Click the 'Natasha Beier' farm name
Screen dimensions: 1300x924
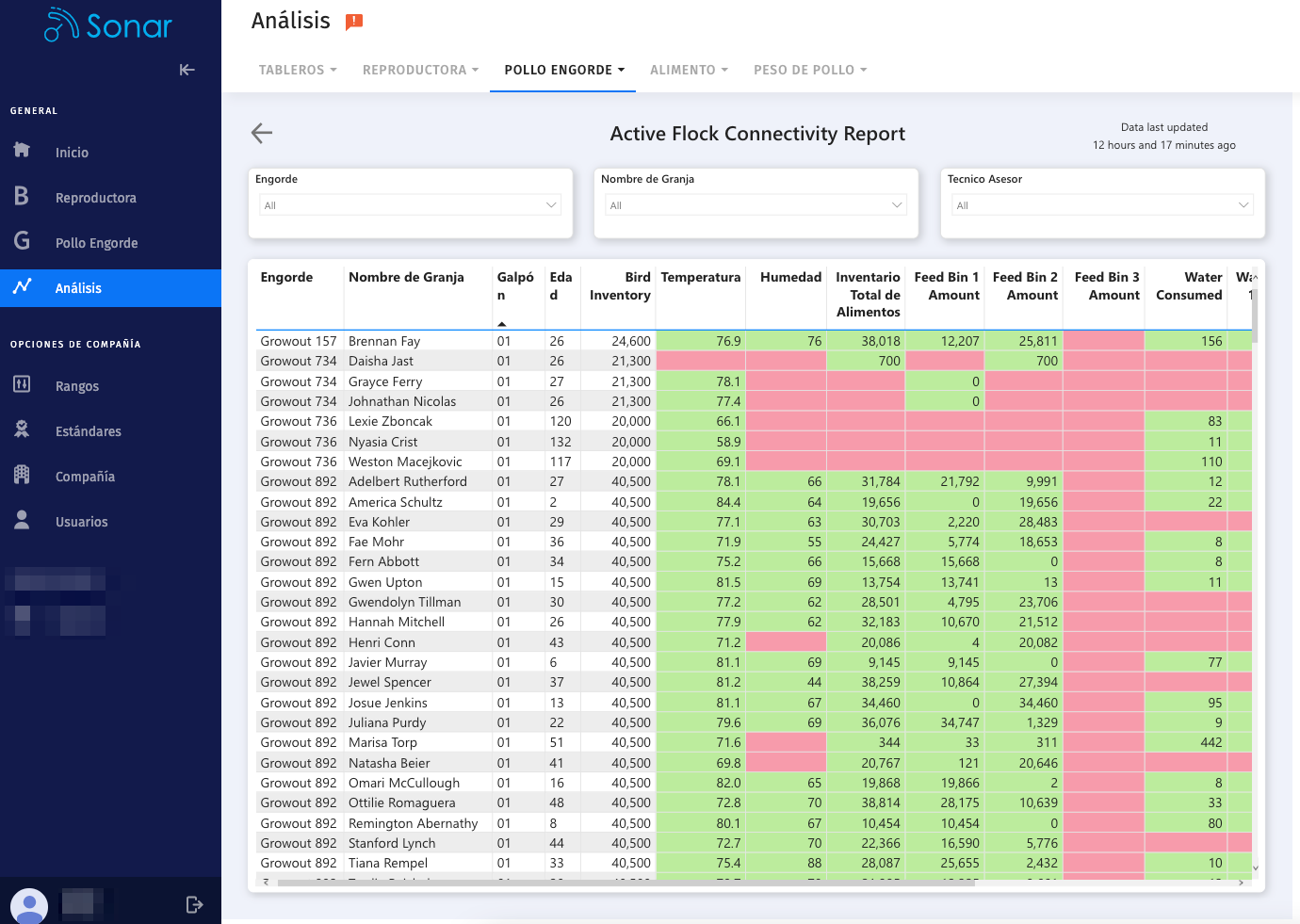[x=389, y=763]
